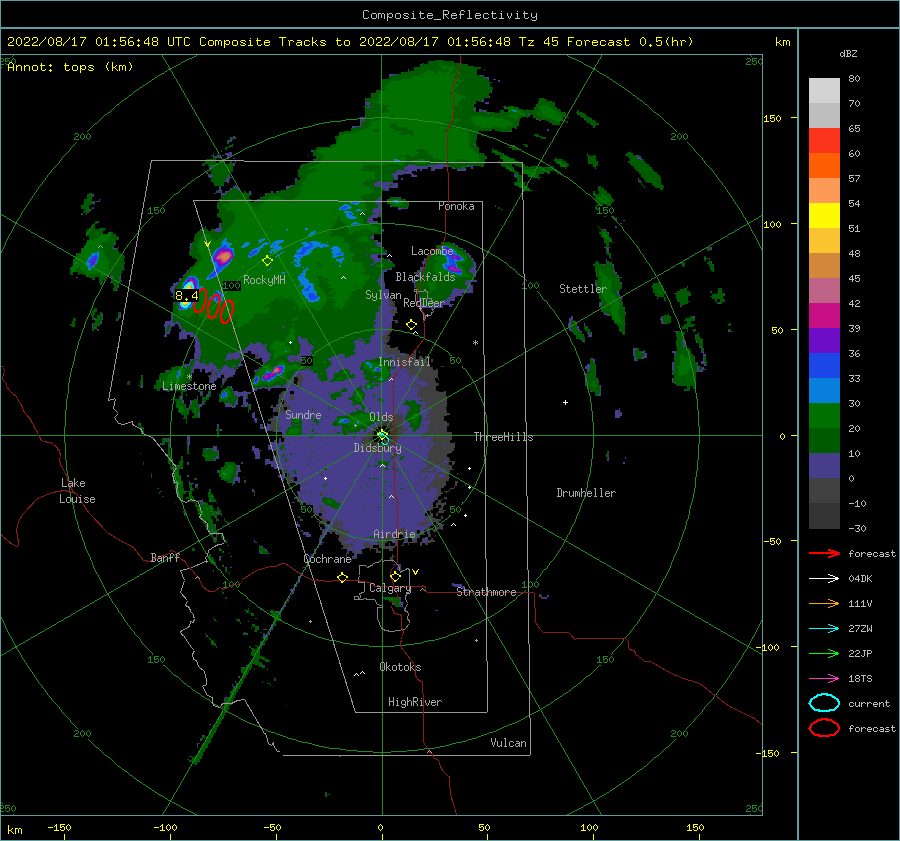Pick the green 22JP arrow legend icon
The width and height of the screenshot is (900, 841).
pos(824,653)
